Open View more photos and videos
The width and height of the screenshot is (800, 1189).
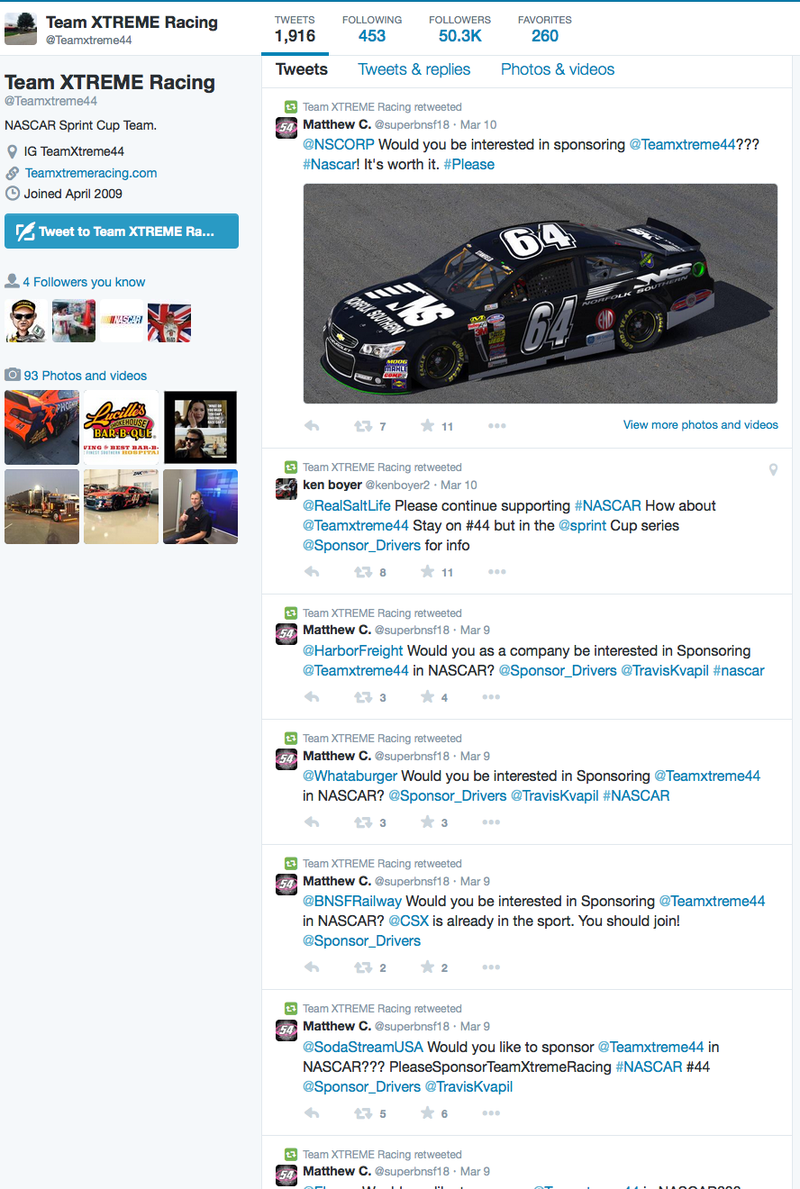701,425
